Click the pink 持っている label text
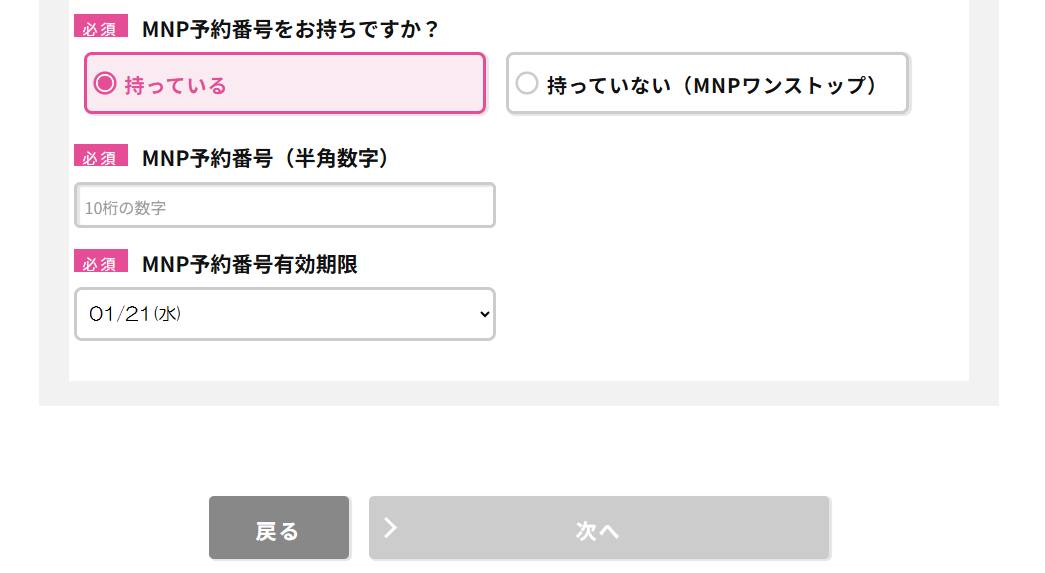The height and width of the screenshot is (573, 1045). tap(176, 86)
